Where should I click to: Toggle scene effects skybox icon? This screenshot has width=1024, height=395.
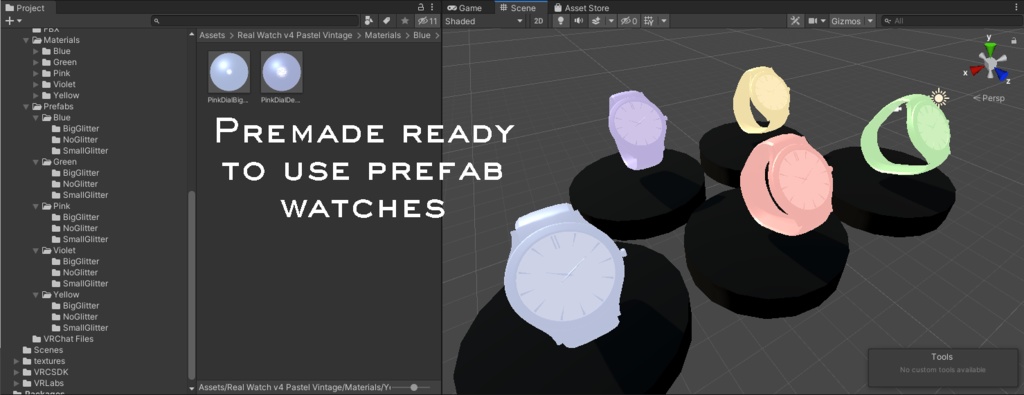pyautogui.click(x=596, y=21)
